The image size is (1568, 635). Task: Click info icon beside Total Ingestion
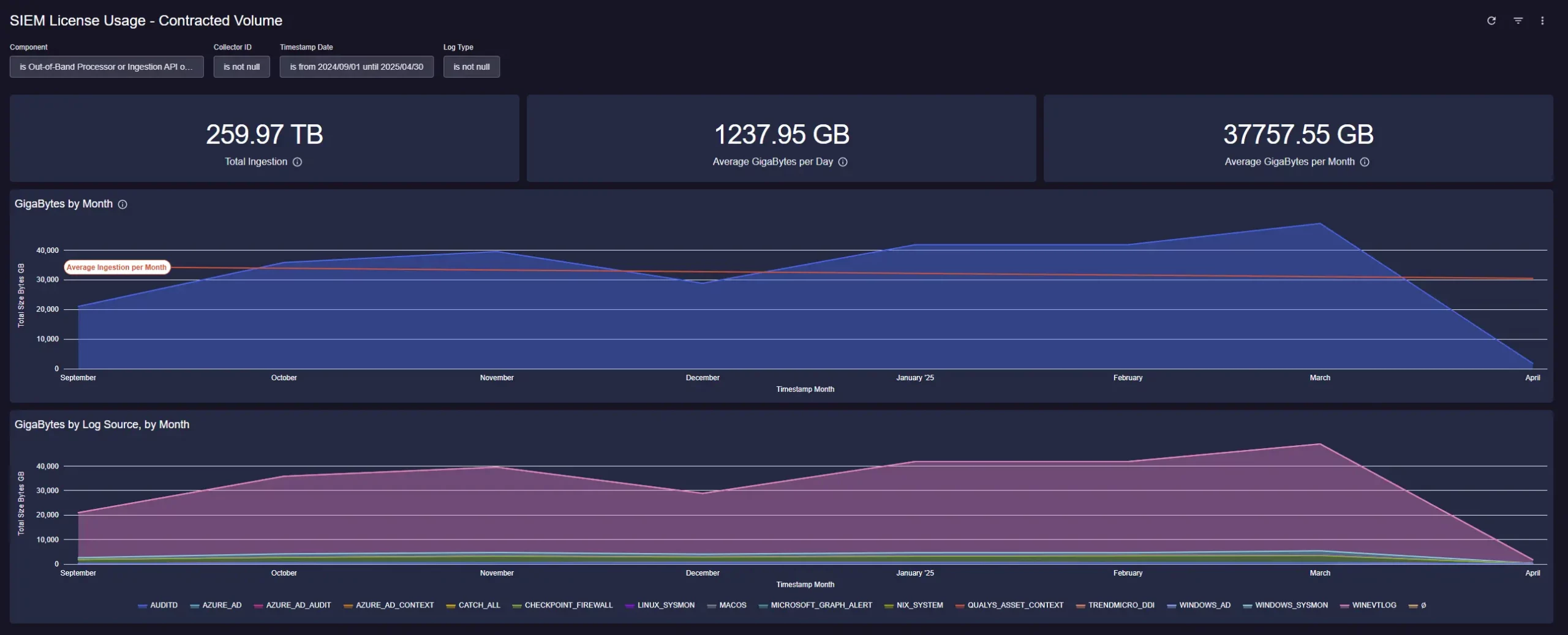[297, 162]
